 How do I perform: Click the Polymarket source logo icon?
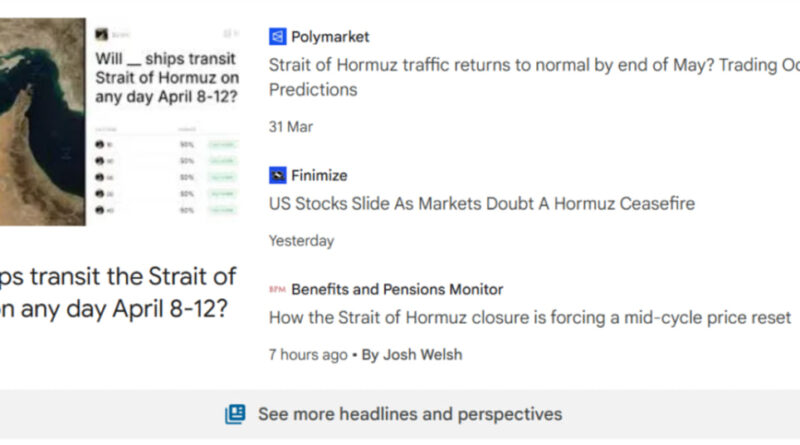[x=278, y=37]
